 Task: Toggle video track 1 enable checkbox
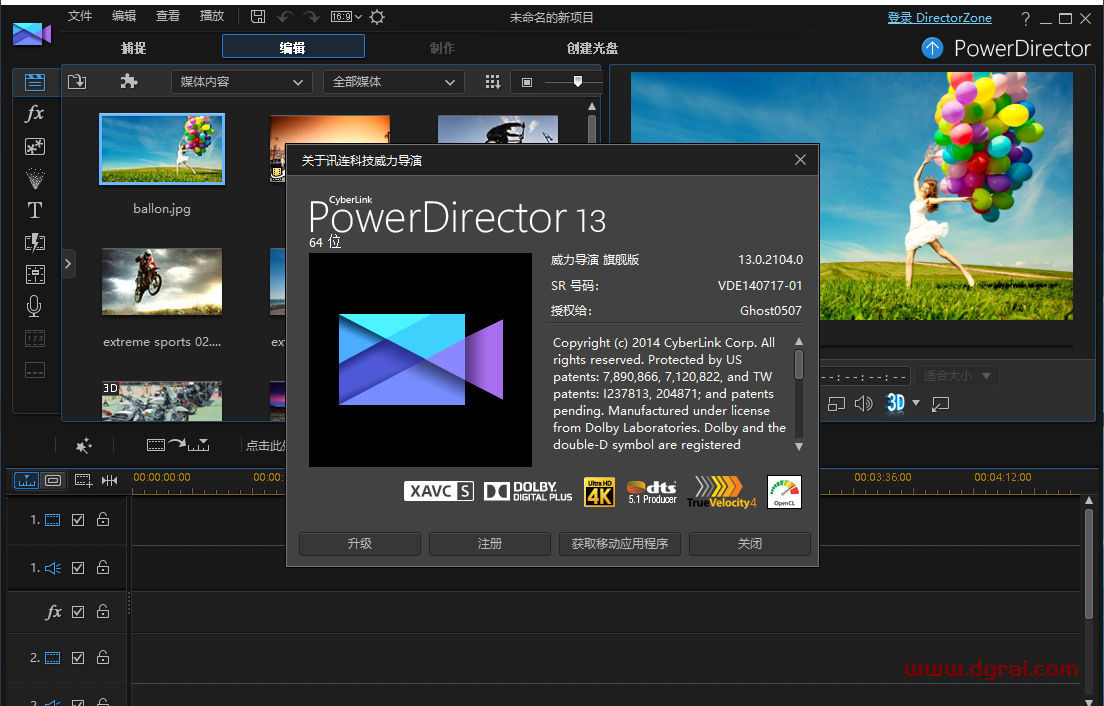pyautogui.click(x=78, y=520)
